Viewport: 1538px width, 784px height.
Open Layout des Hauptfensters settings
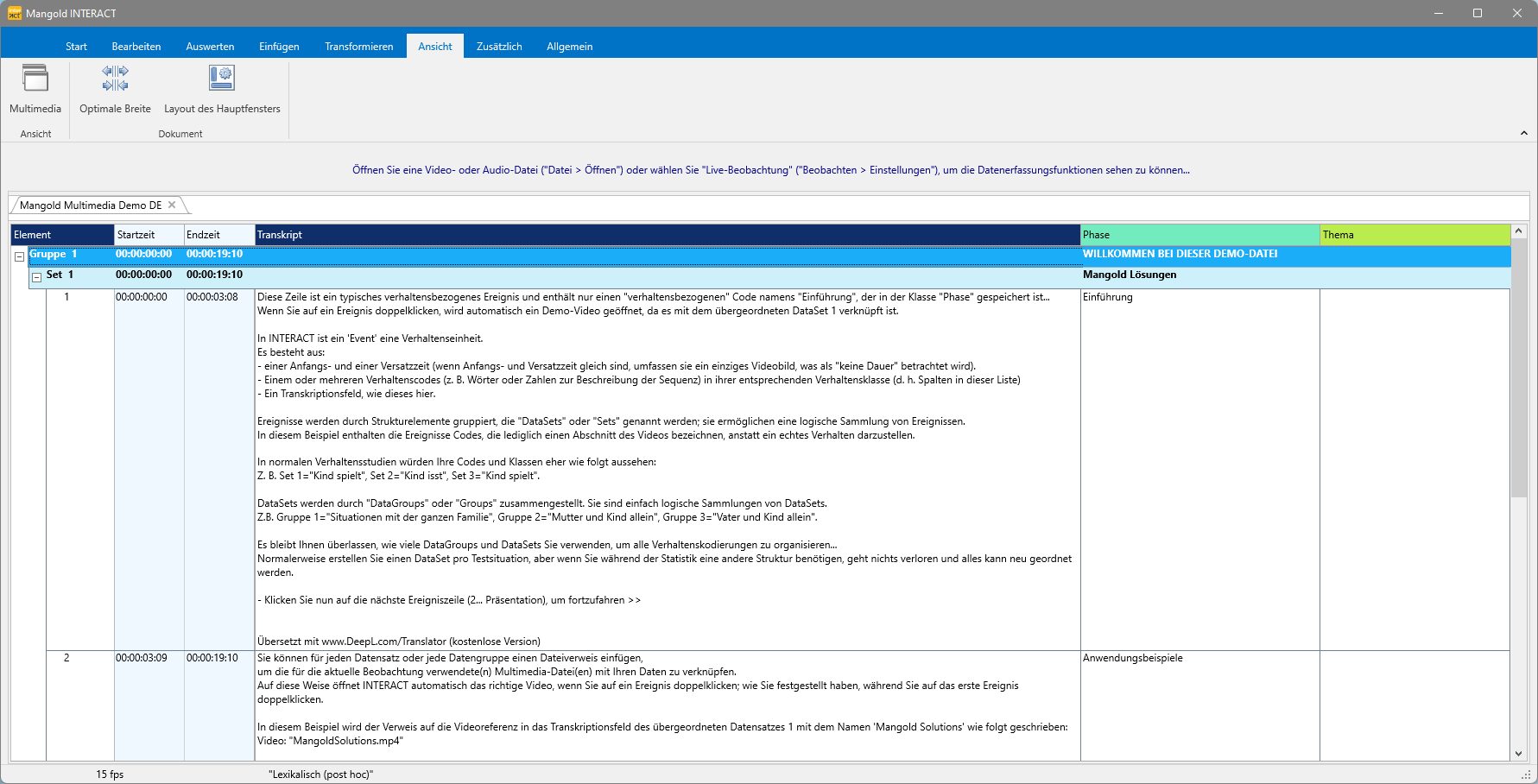click(222, 89)
